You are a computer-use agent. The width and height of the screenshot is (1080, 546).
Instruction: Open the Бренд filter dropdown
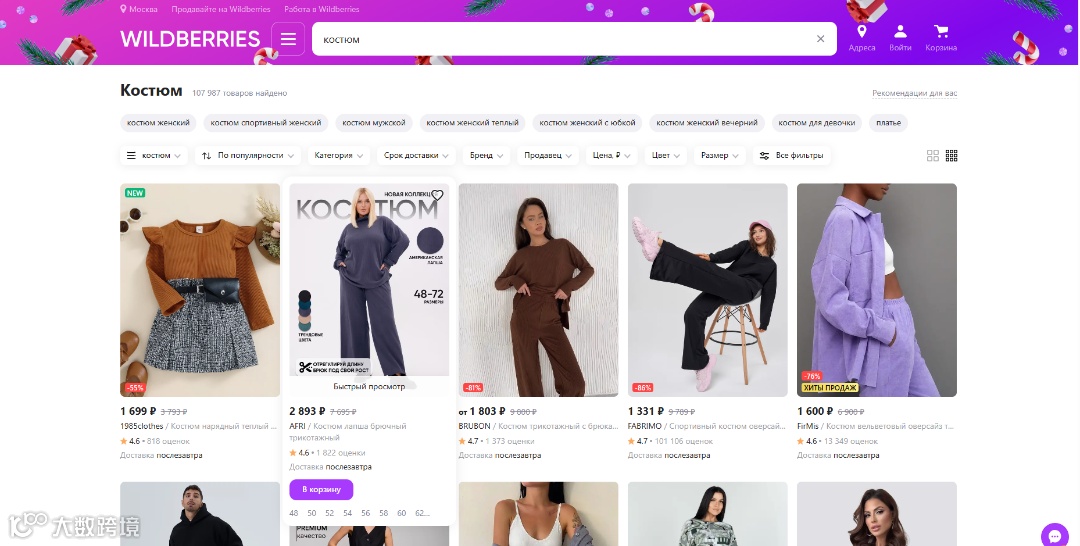pyautogui.click(x=486, y=156)
